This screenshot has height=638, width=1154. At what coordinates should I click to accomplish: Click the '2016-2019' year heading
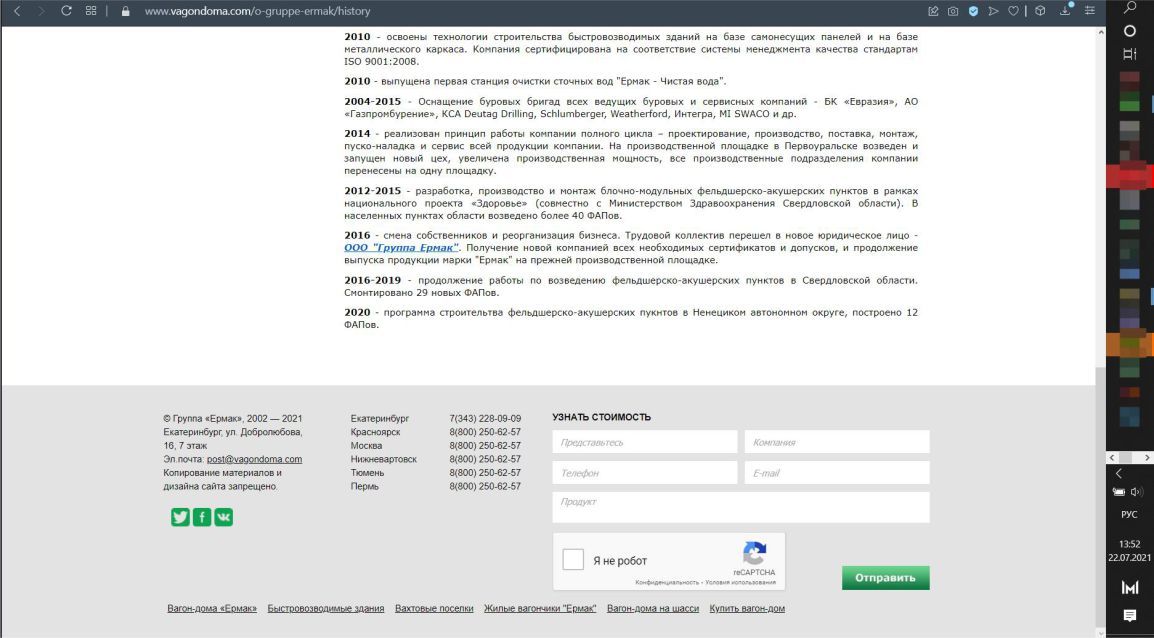tap(372, 280)
